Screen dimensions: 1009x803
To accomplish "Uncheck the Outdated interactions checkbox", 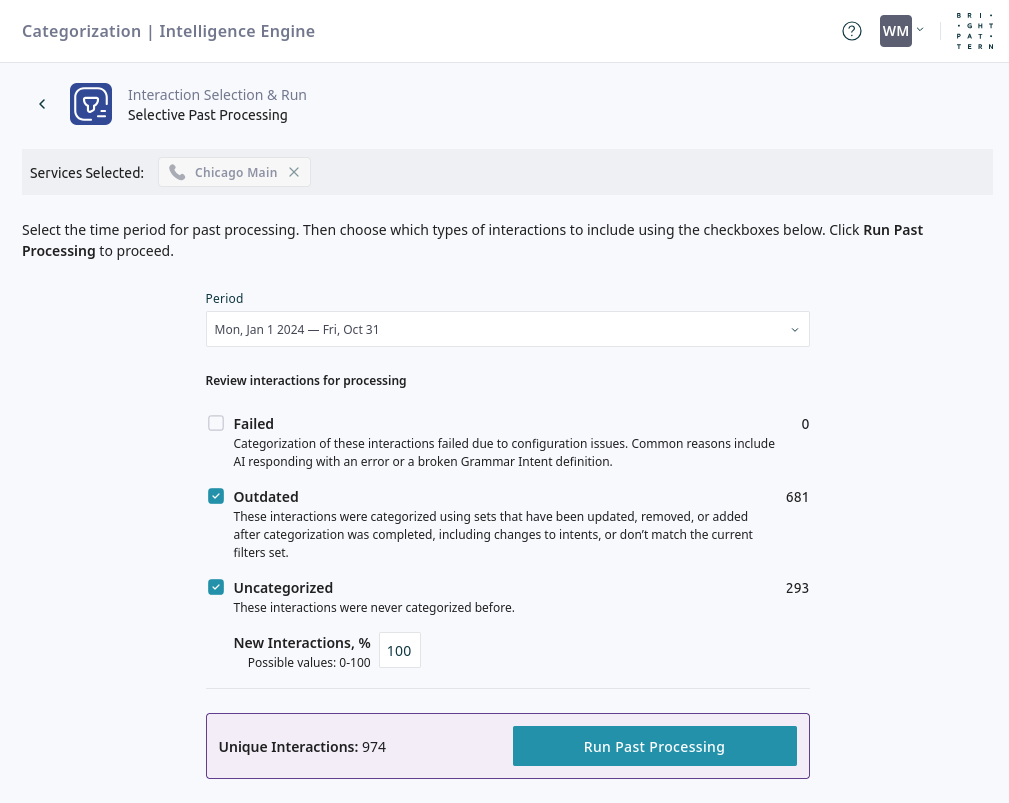I will pos(216,496).
